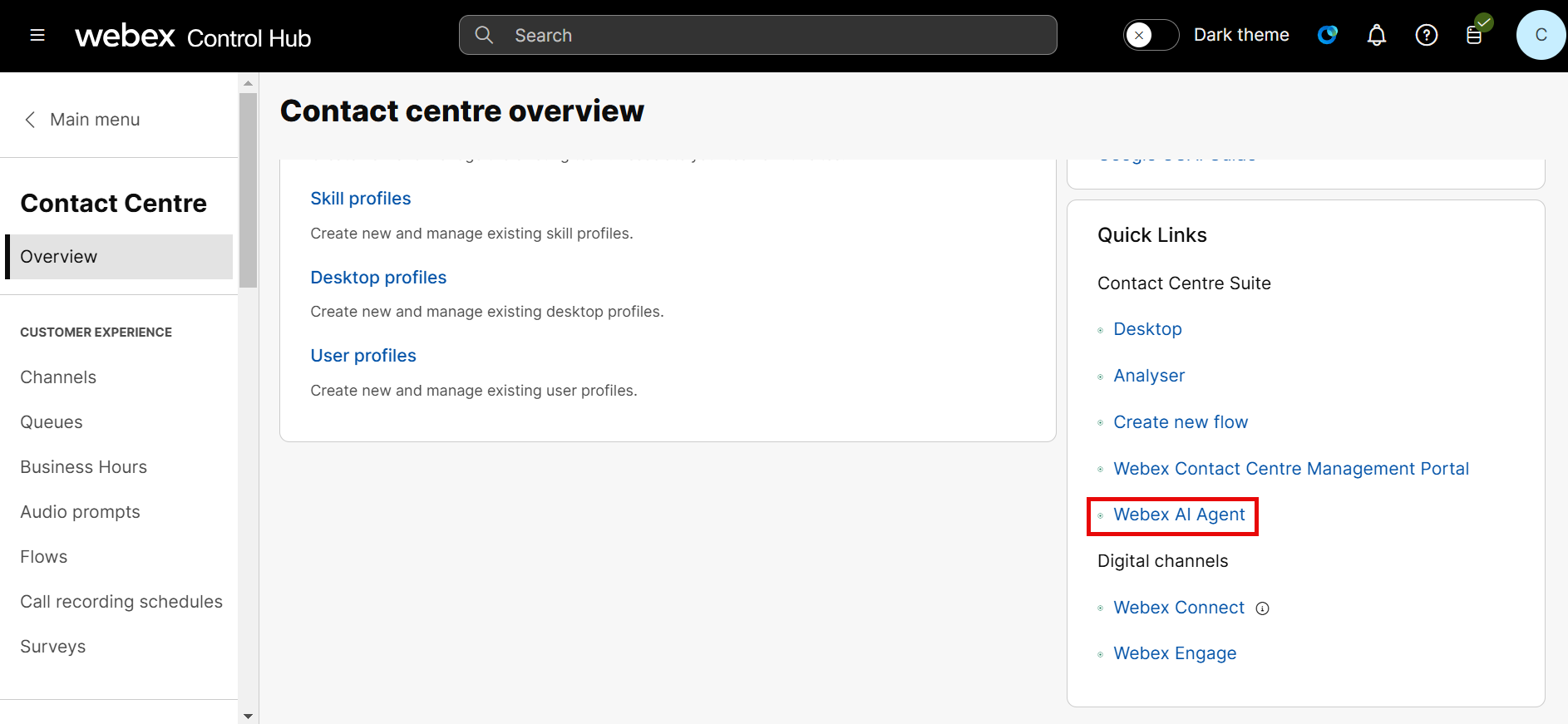The image size is (1568, 724).
Task: Click the Quick Links heading
Action: click(x=1151, y=235)
